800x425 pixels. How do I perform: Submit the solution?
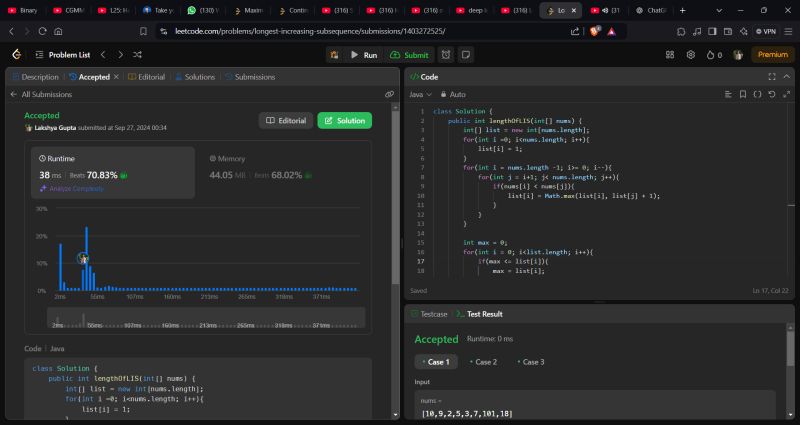(409, 55)
